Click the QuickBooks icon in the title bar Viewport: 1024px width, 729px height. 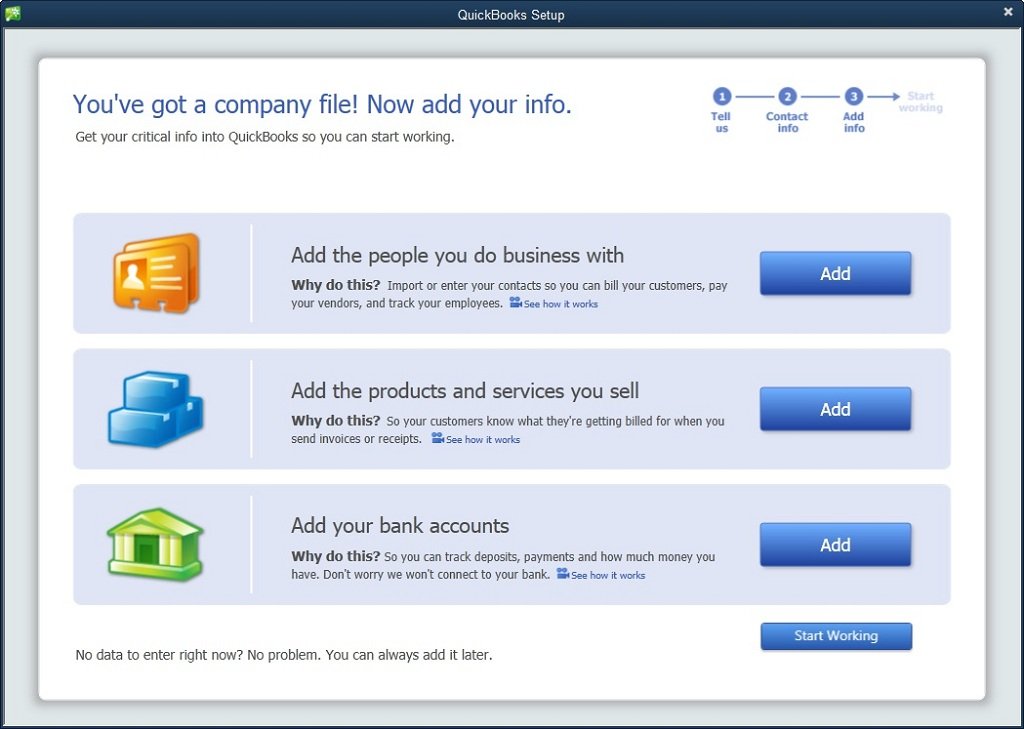(13, 14)
